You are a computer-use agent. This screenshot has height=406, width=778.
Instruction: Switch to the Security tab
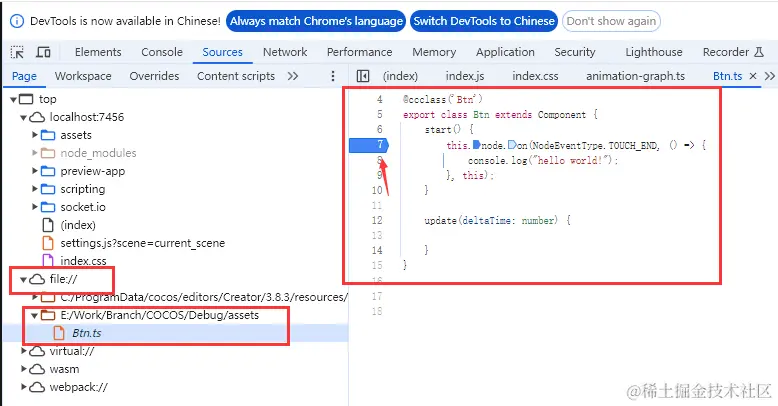(x=575, y=52)
